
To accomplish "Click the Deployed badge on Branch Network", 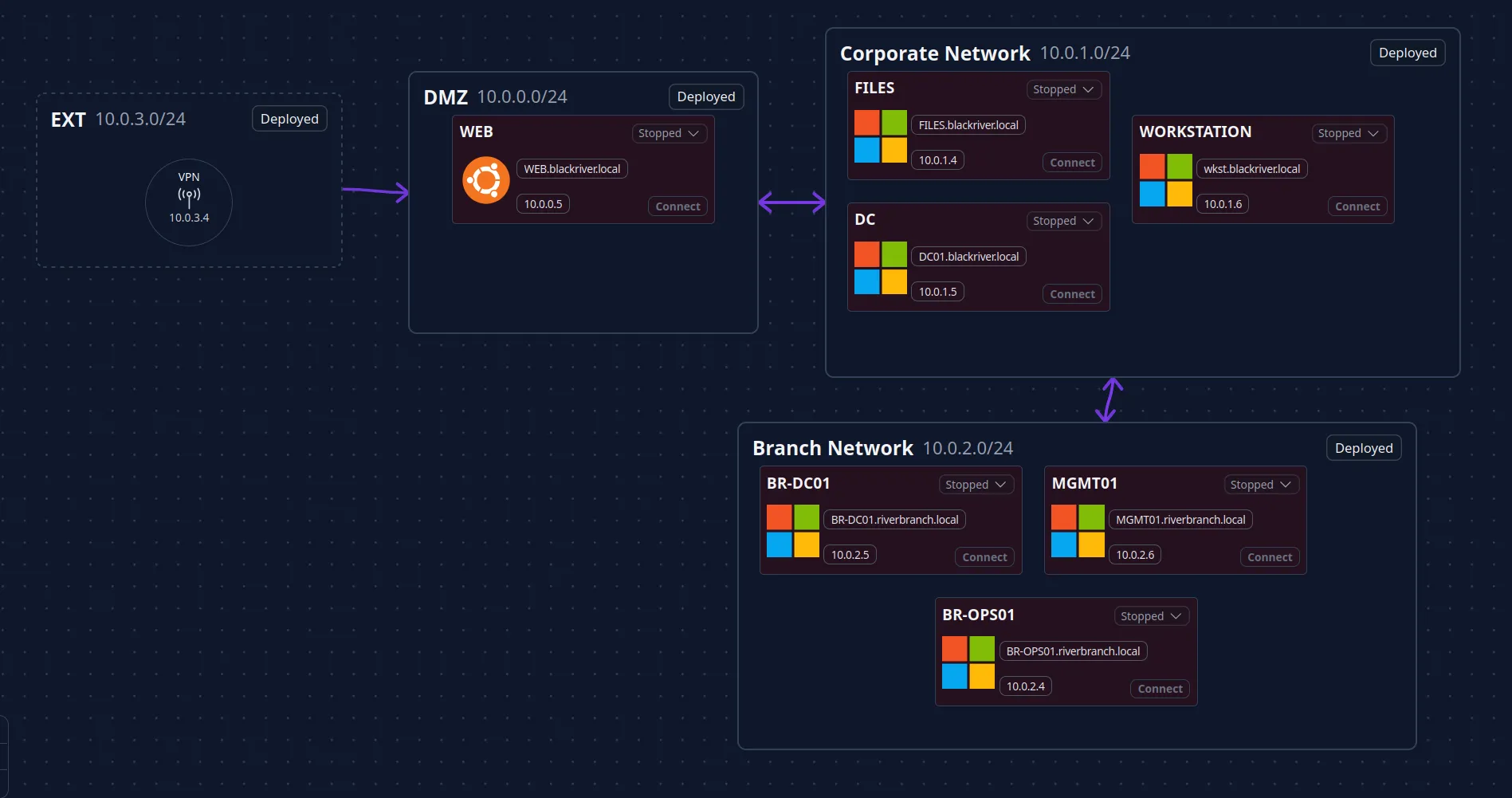I will coord(1364,448).
